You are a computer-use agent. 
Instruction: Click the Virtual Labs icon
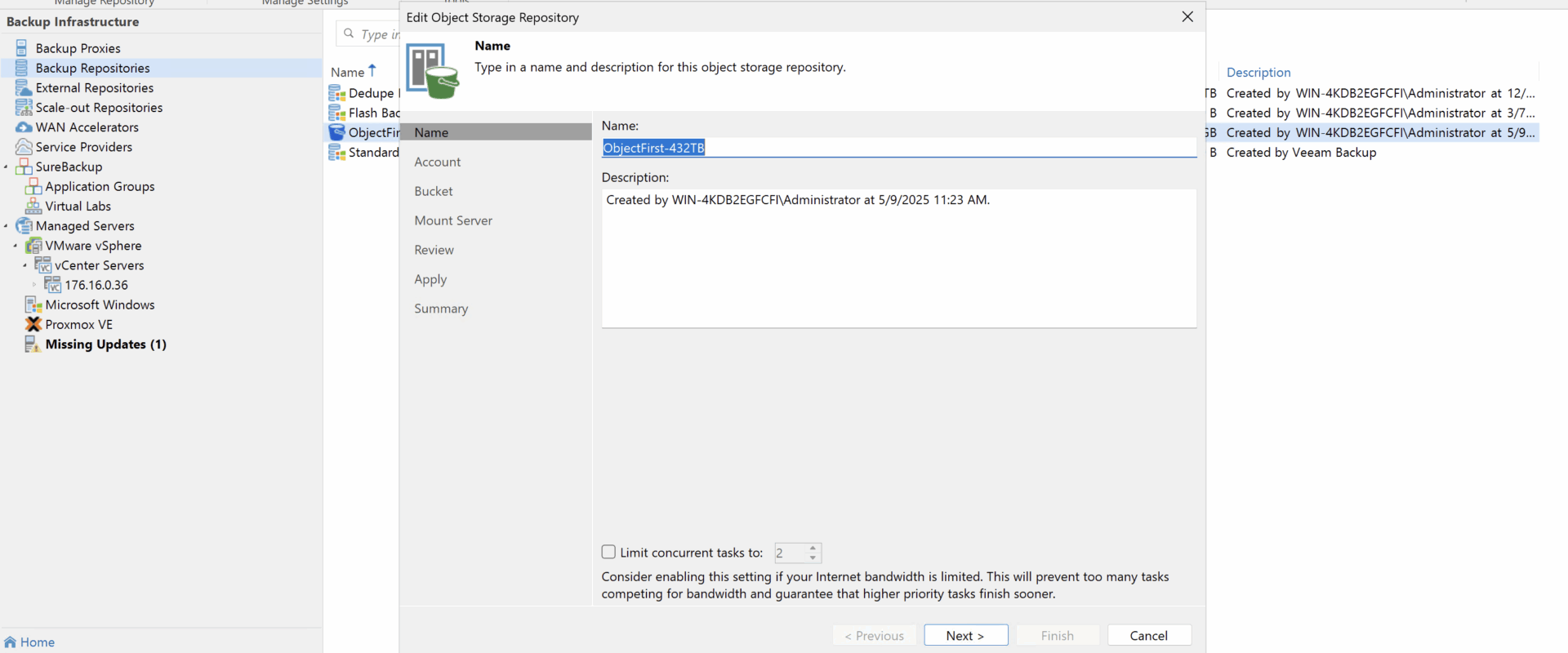coord(33,206)
